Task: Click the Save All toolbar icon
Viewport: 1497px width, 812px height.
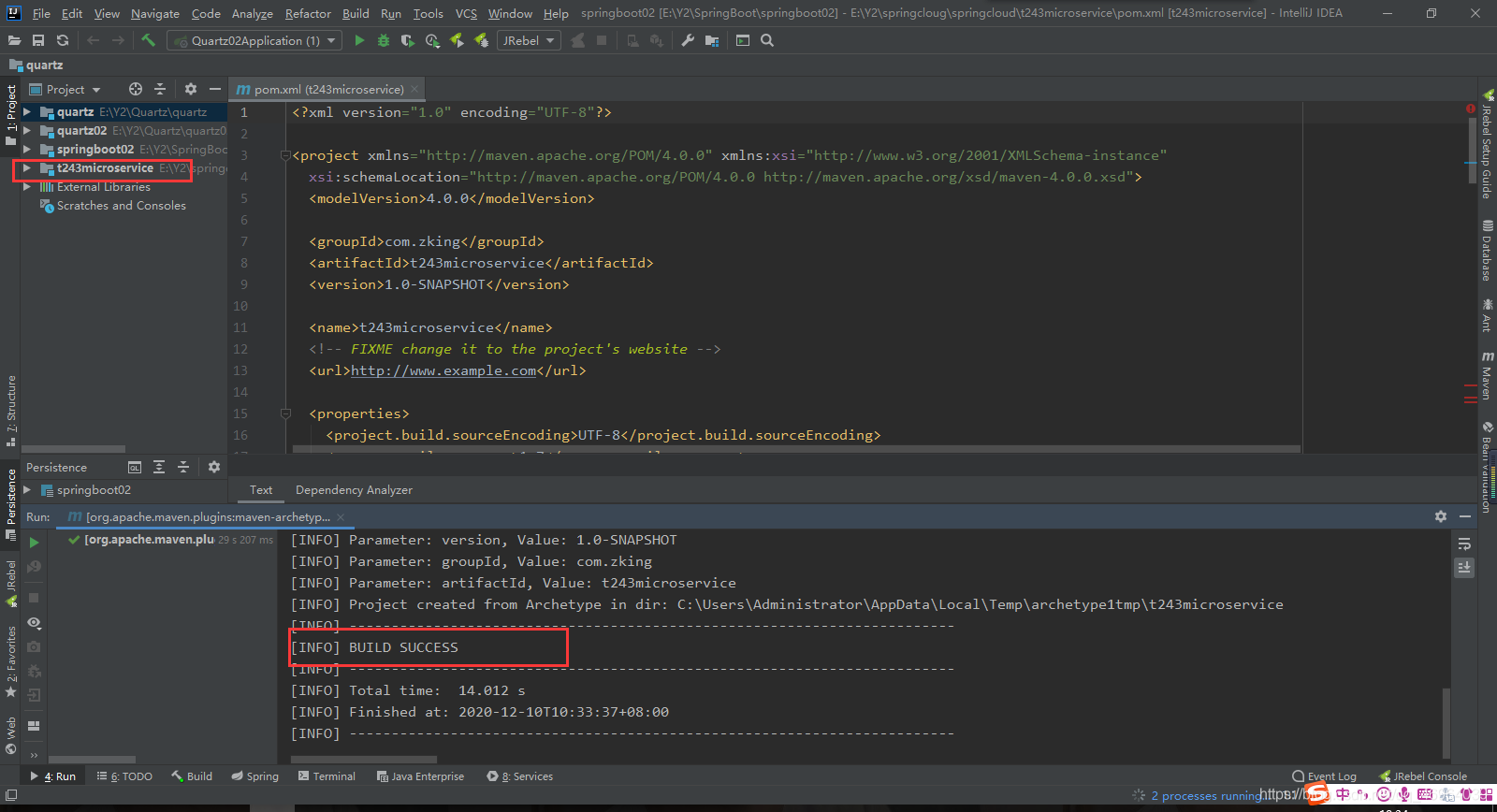Action: [x=38, y=40]
